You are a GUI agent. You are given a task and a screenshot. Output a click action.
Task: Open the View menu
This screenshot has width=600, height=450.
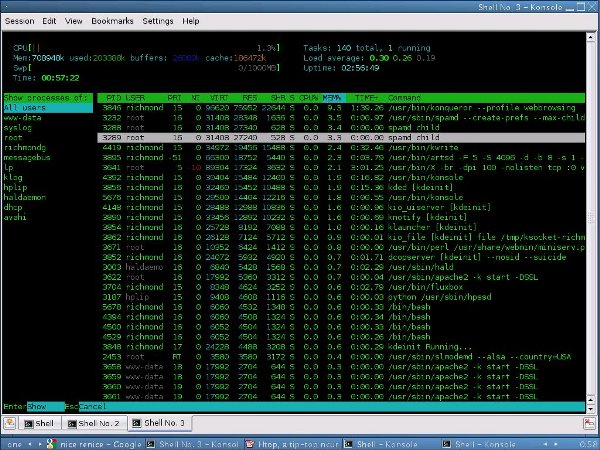74,20
